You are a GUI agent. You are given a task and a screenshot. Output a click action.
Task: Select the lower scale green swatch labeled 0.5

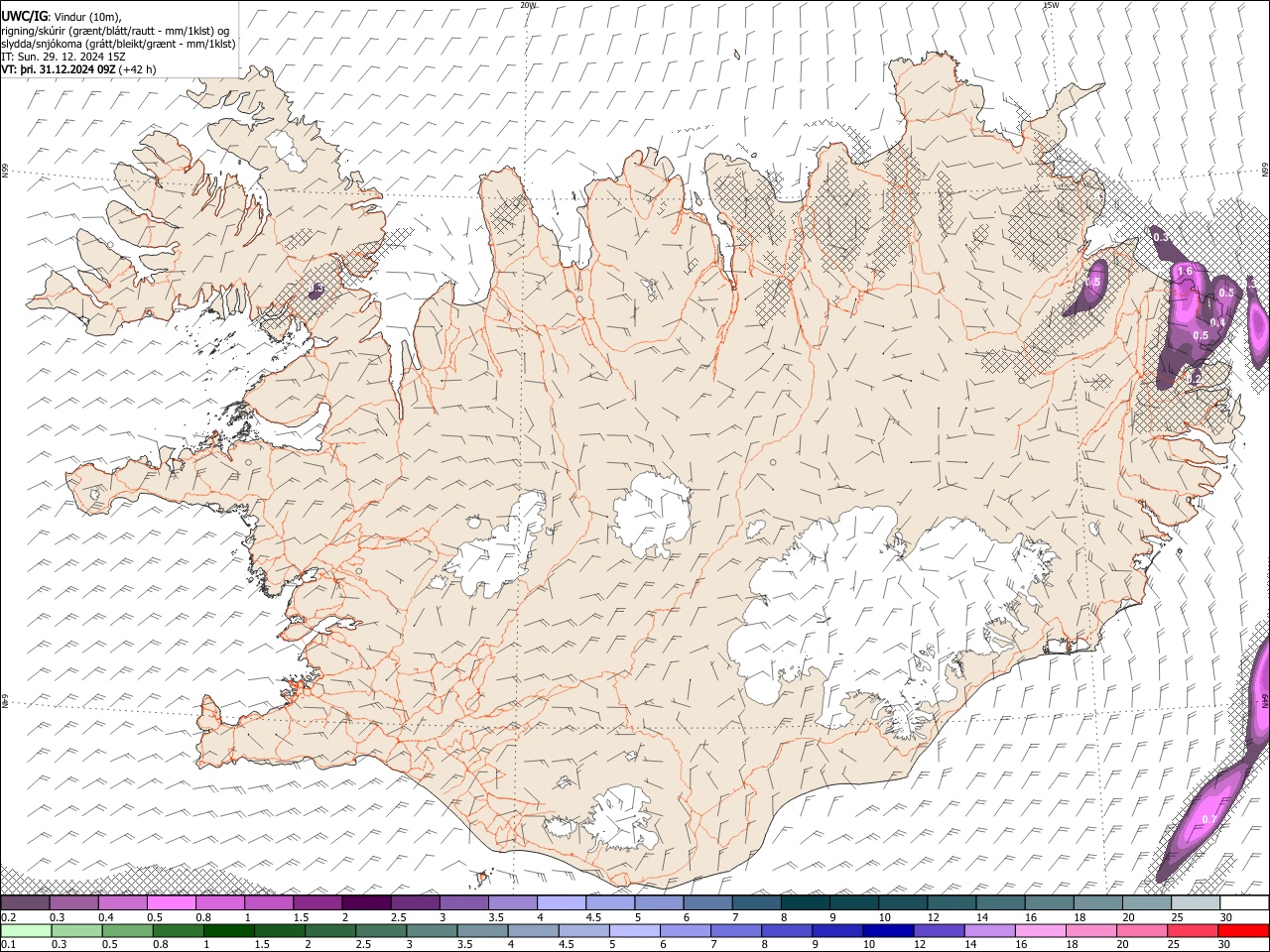pyautogui.click(x=127, y=930)
